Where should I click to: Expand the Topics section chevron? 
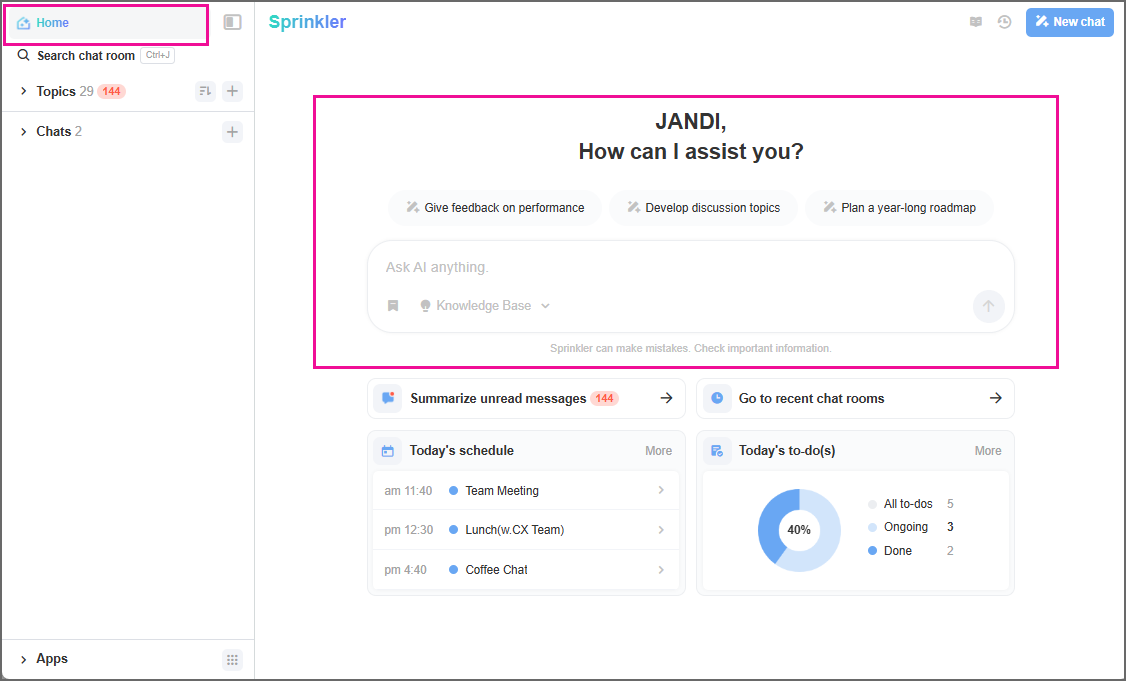click(x=24, y=91)
